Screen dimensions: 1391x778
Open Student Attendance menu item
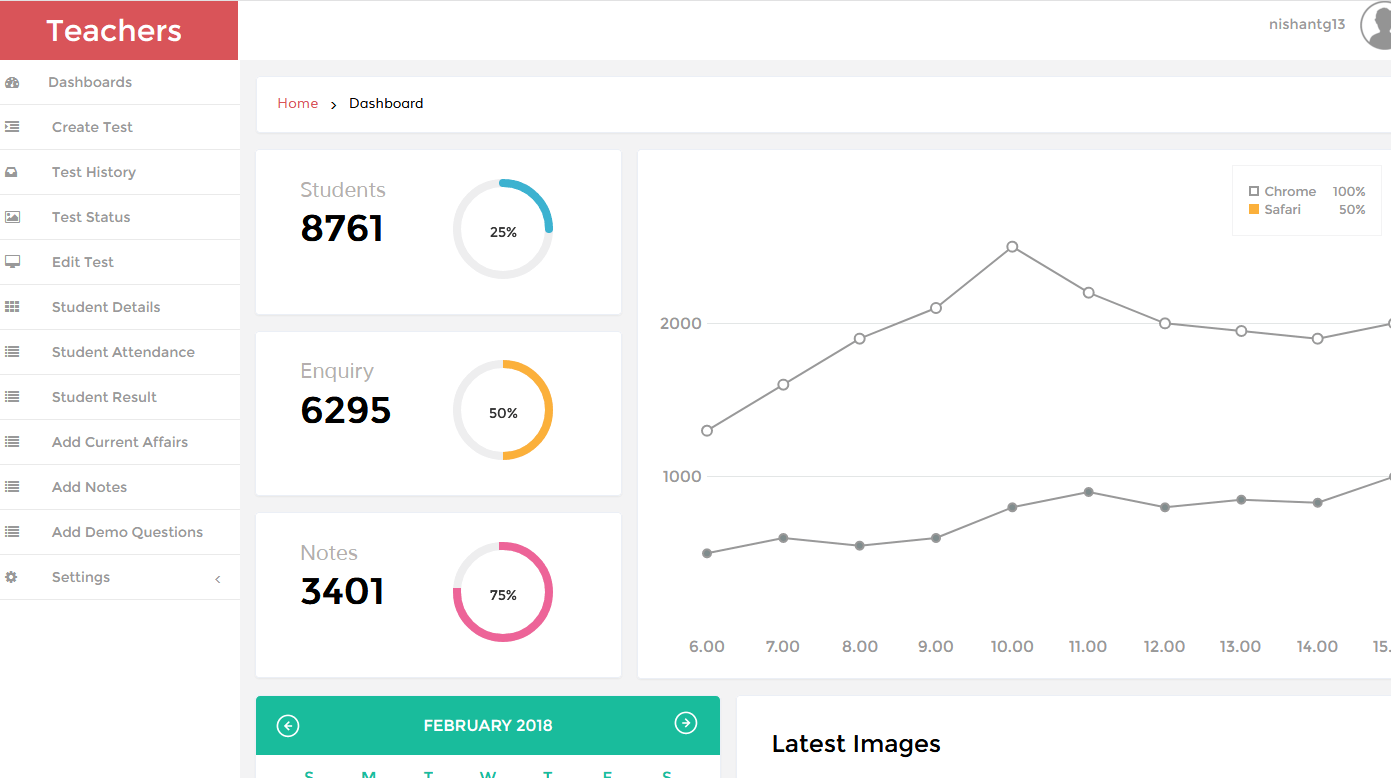(x=123, y=352)
